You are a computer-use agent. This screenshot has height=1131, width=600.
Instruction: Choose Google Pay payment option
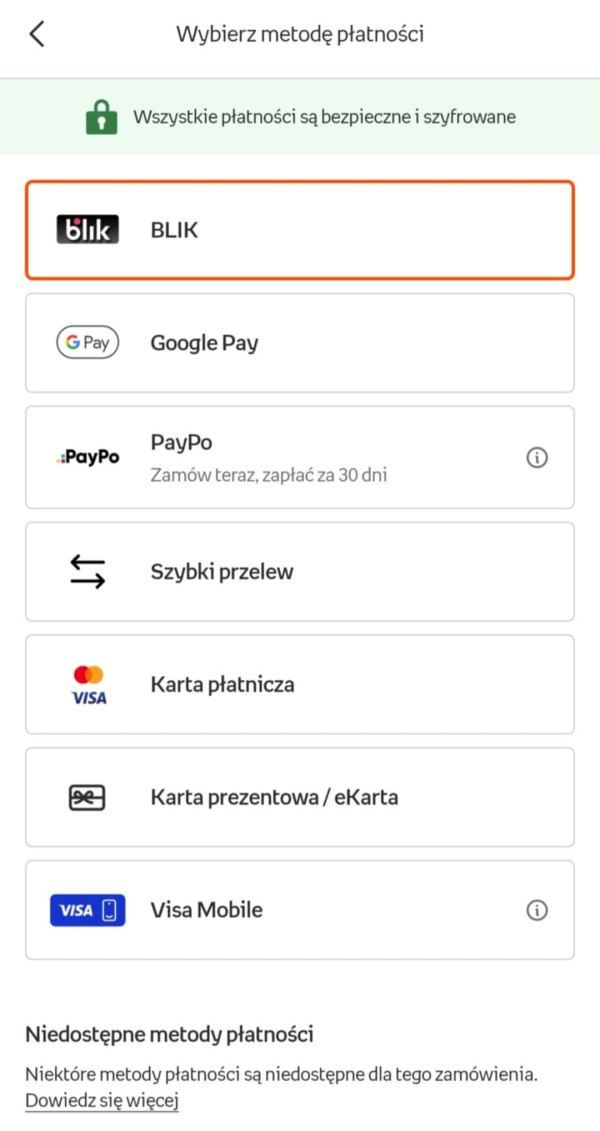[300, 342]
